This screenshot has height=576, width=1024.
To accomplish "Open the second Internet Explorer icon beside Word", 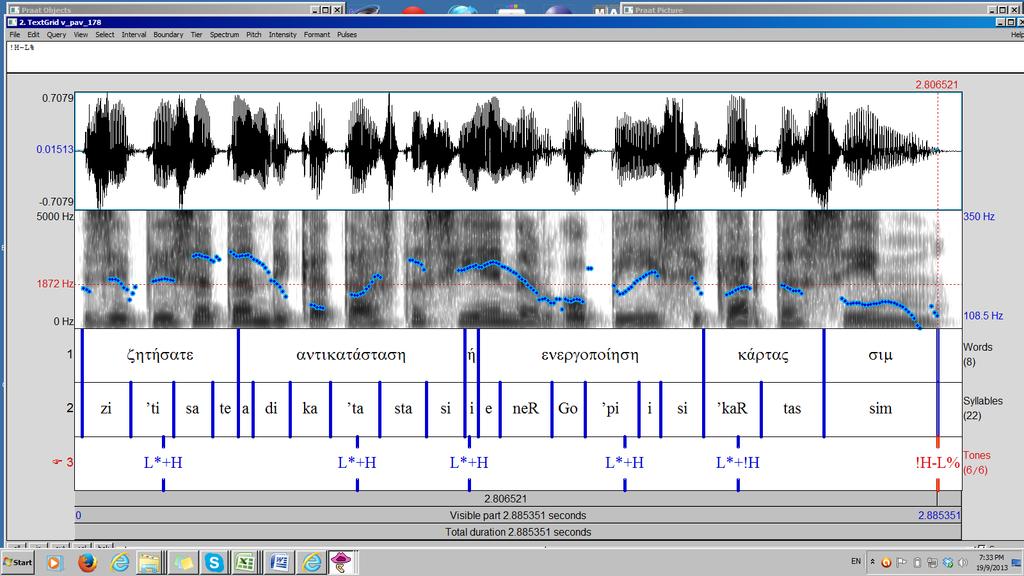I will pyautogui.click(x=312, y=562).
